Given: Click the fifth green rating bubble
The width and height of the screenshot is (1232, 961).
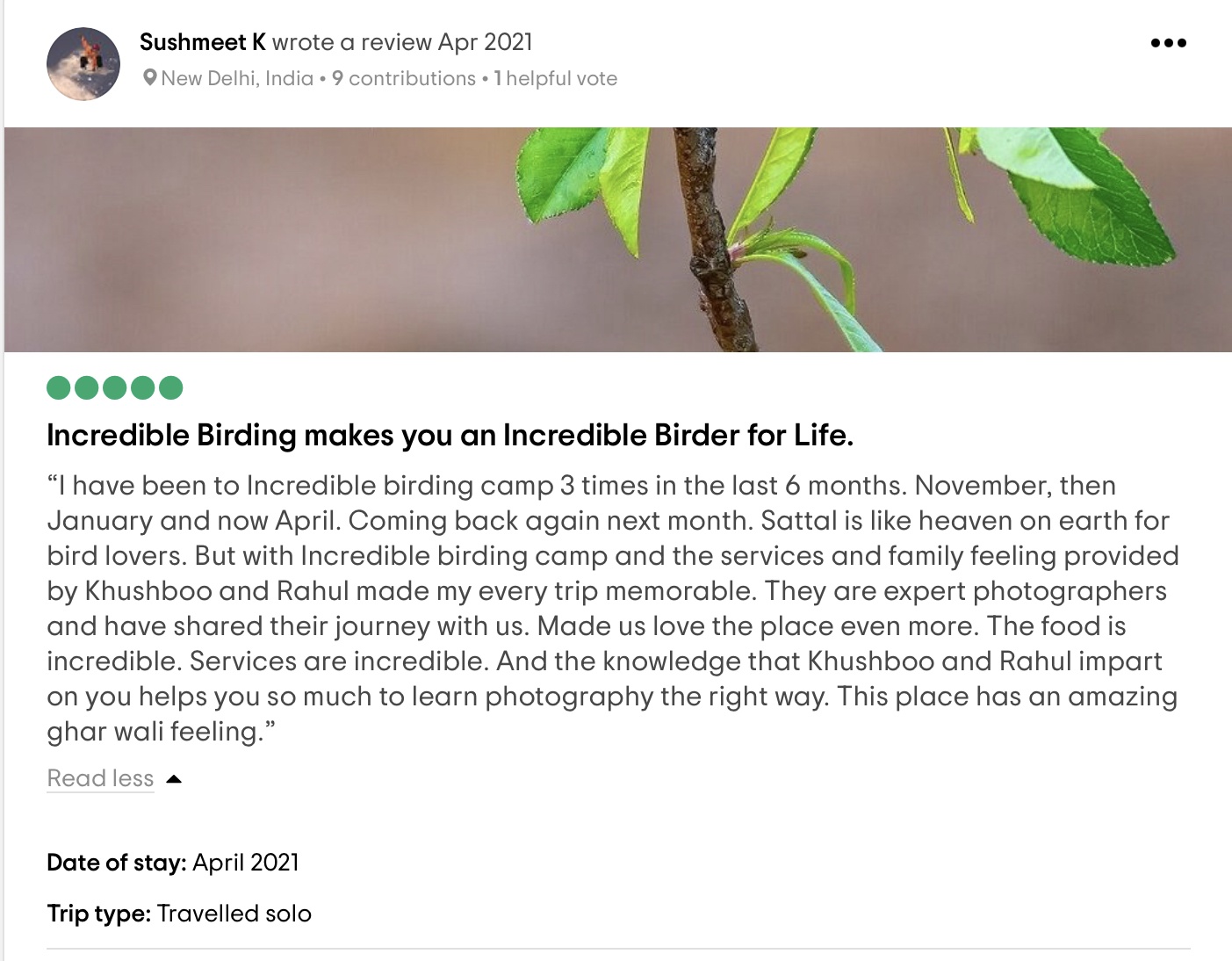Looking at the screenshot, I should coord(171,387).
